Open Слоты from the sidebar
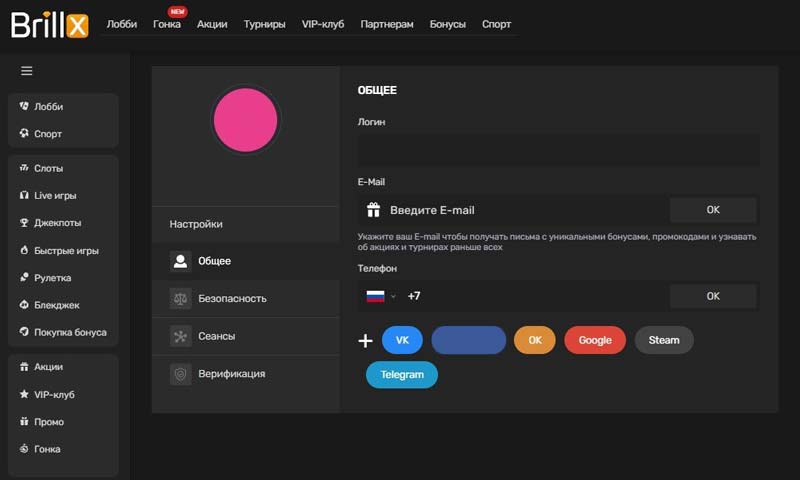The width and height of the screenshot is (800, 480). 47,168
